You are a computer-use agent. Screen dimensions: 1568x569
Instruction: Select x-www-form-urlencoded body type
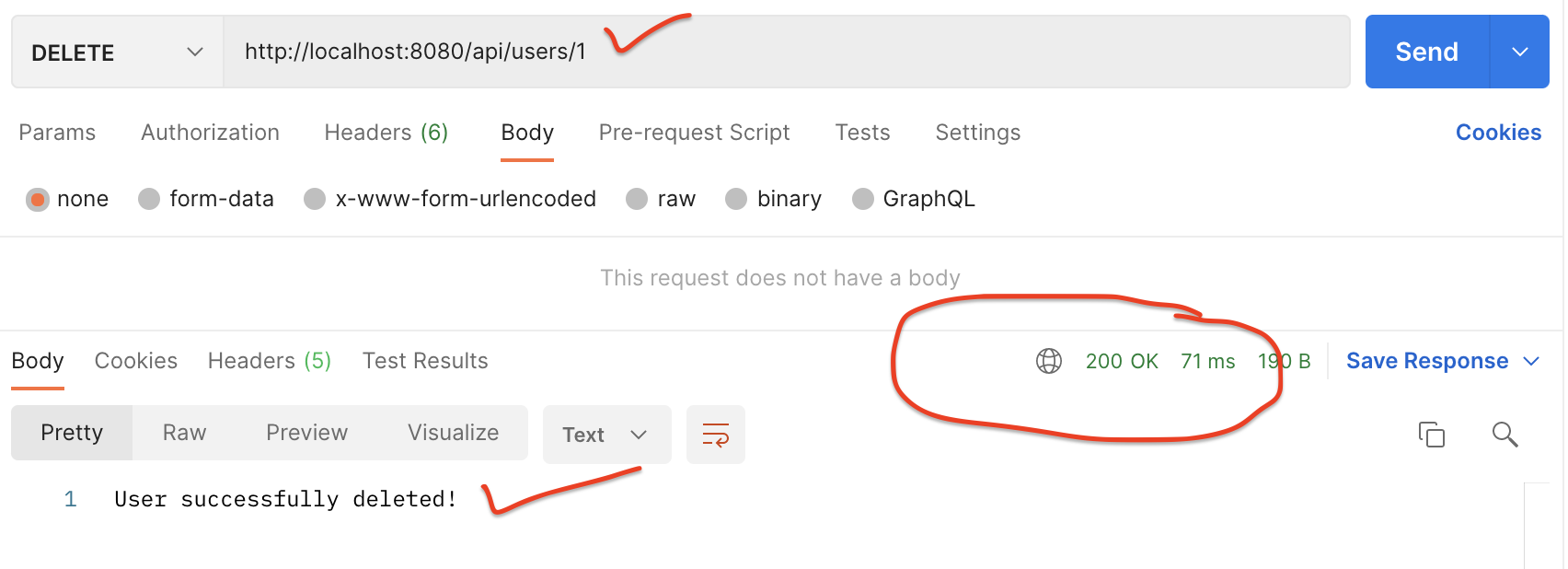click(315, 199)
